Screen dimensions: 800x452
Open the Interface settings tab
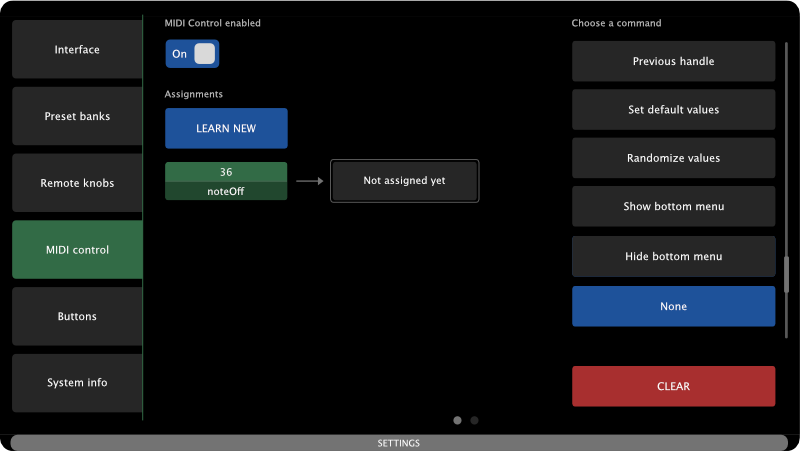pos(77,49)
